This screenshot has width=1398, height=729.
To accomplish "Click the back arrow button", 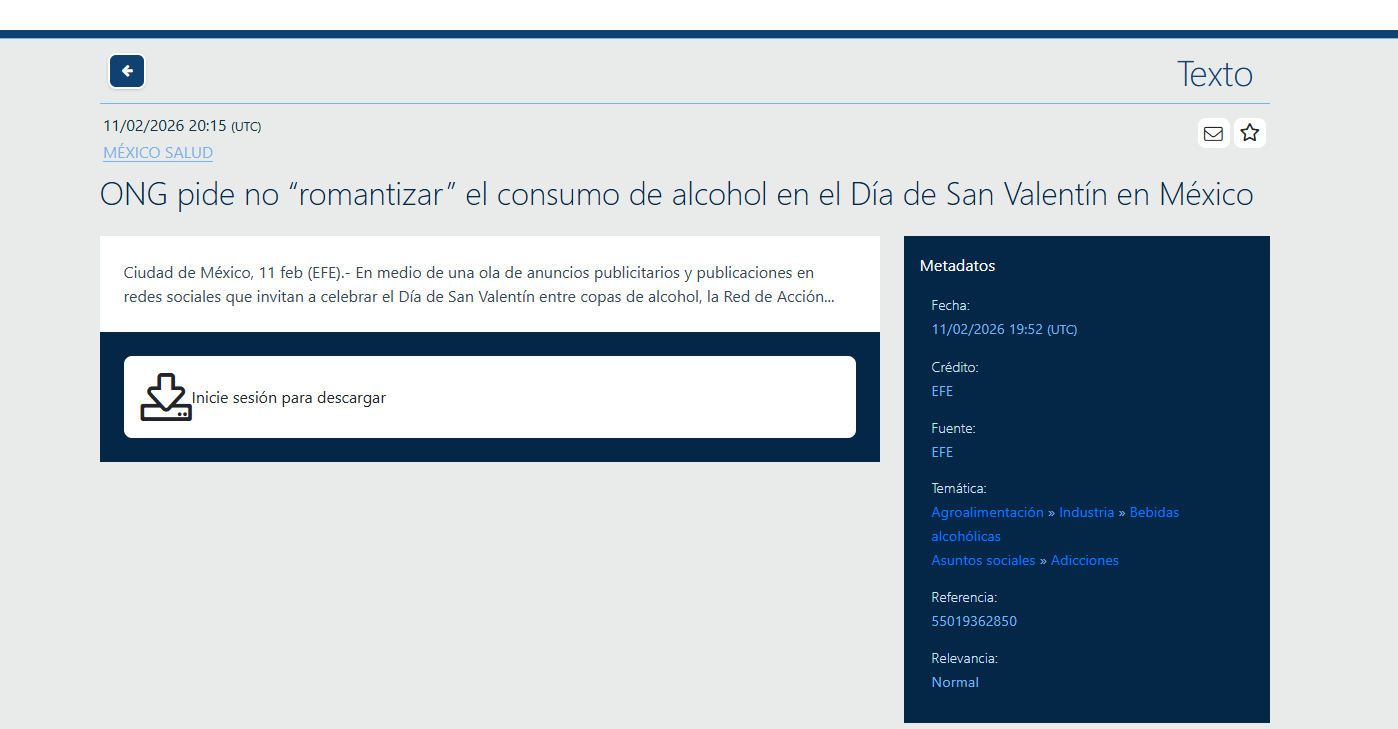I will (x=127, y=71).
